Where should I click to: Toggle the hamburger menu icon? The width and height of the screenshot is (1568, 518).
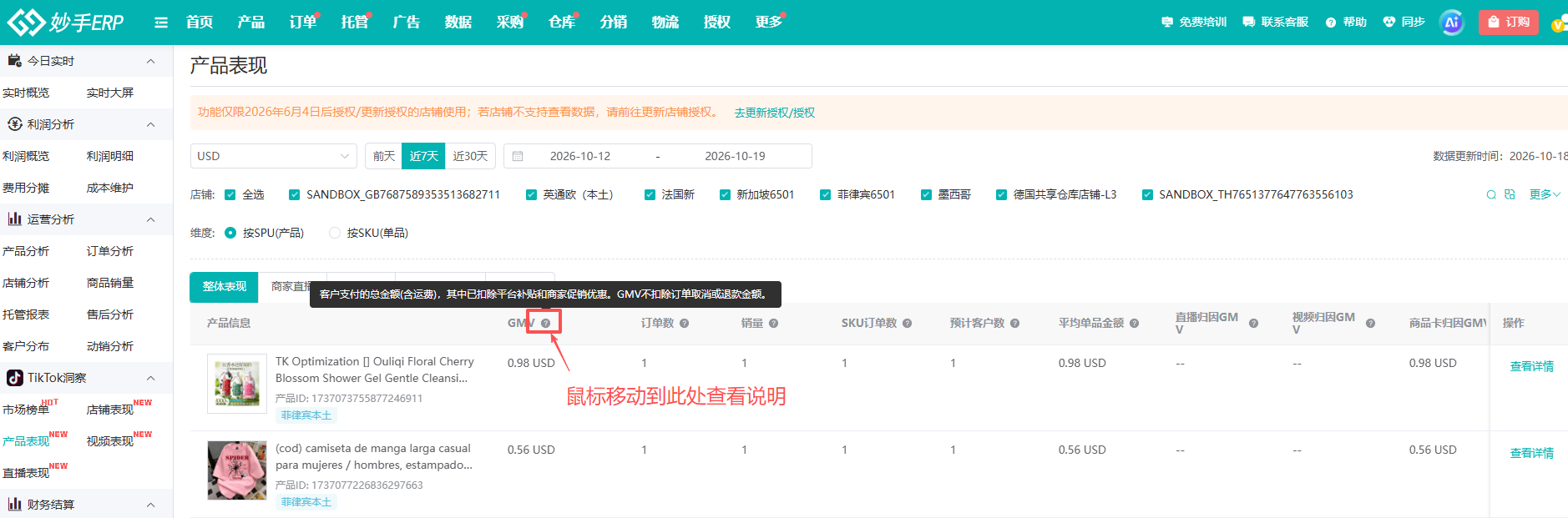[161, 23]
